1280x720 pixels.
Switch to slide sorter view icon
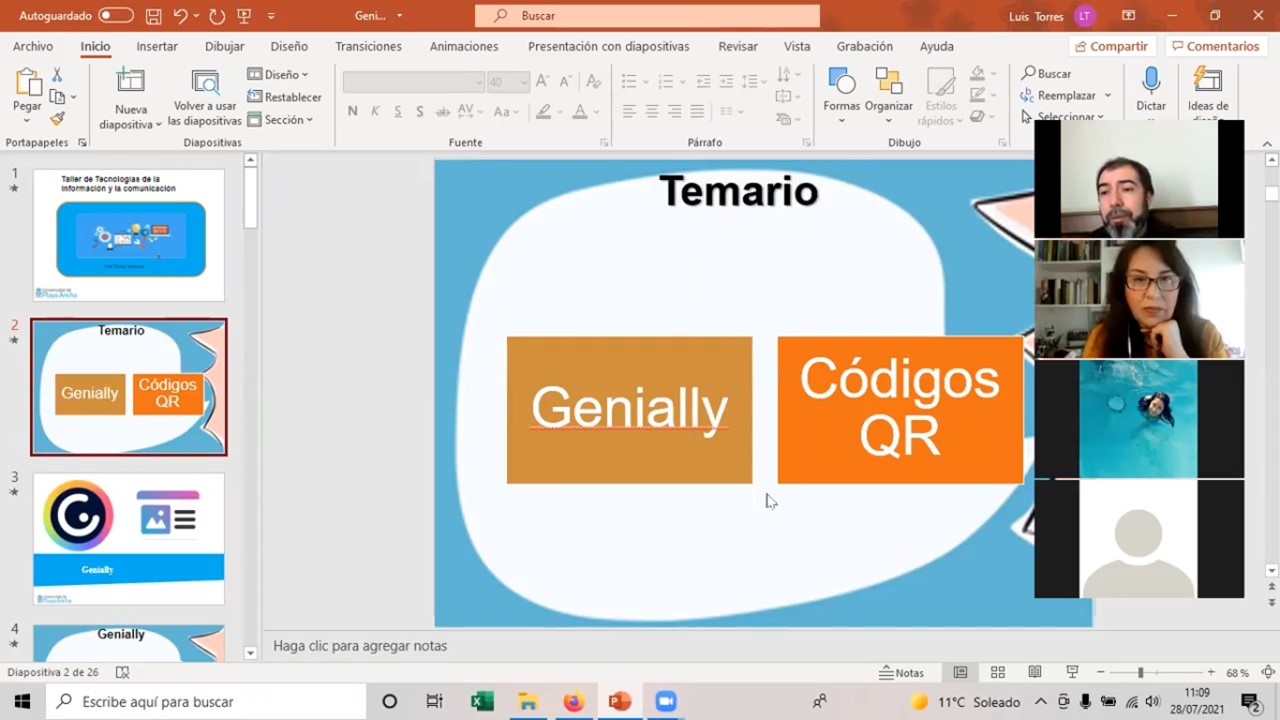997,673
